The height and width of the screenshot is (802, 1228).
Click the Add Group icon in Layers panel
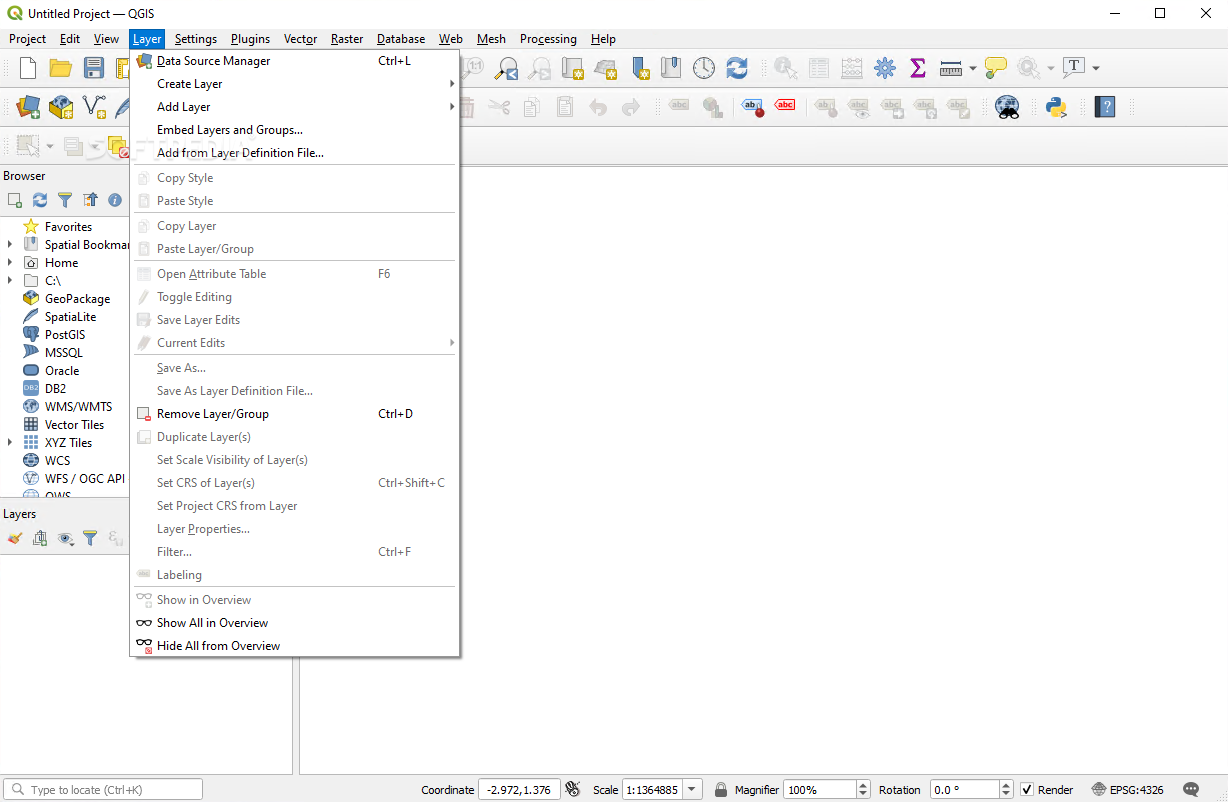pos(40,538)
